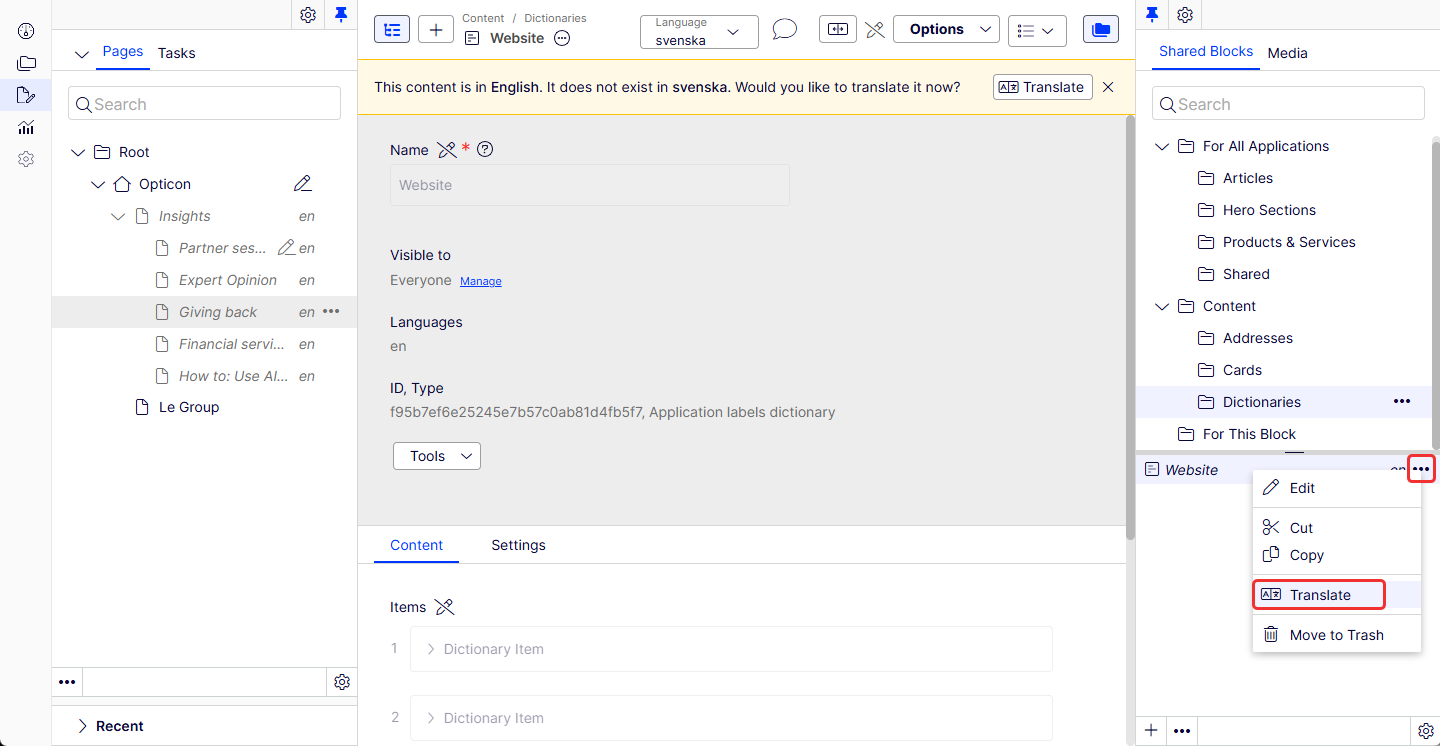Dismiss the translation notification banner
The width and height of the screenshot is (1440, 746).
pos(1108,87)
